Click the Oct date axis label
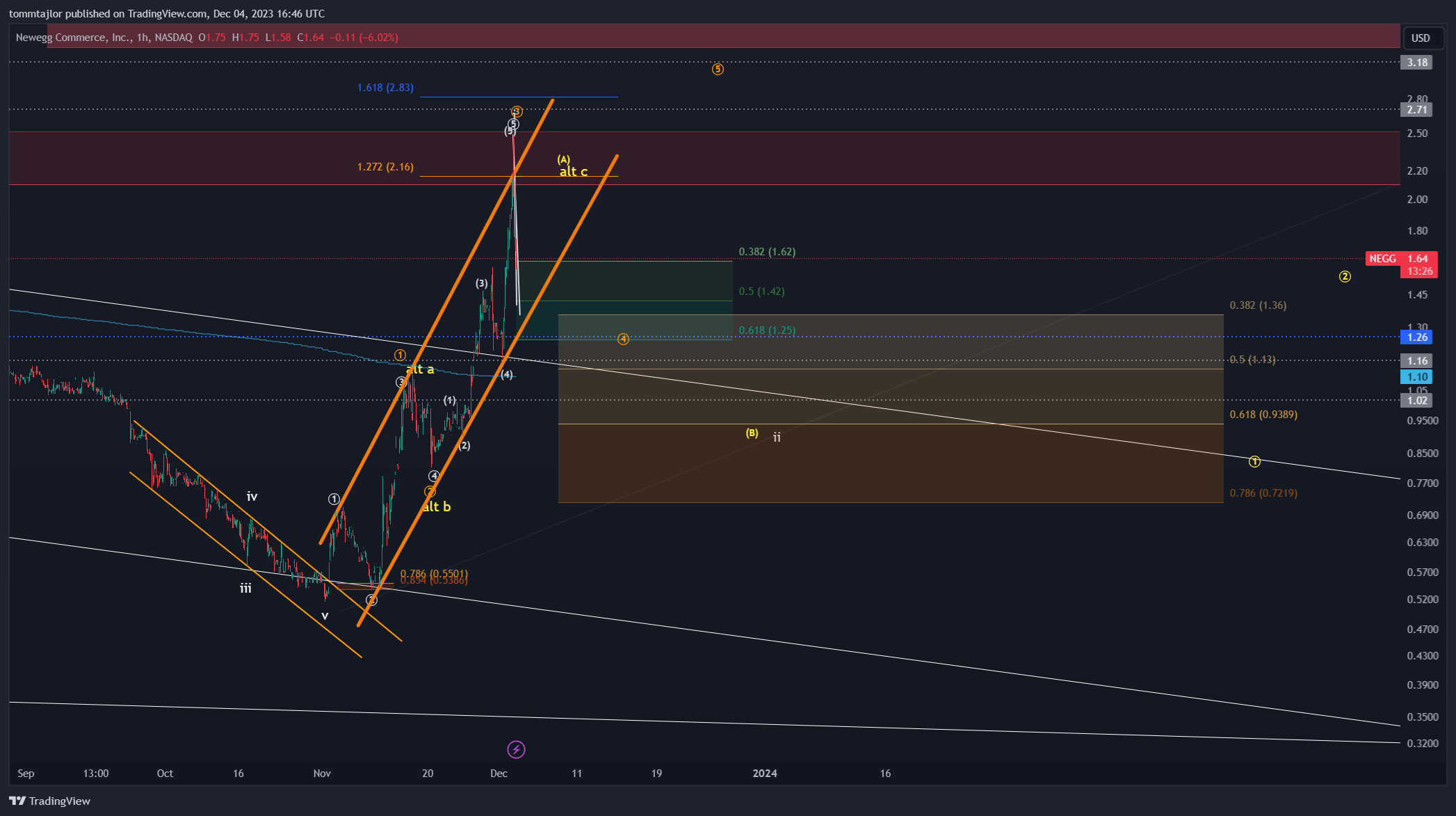This screenshot has height=816, width=1456. tap(165, 773)
